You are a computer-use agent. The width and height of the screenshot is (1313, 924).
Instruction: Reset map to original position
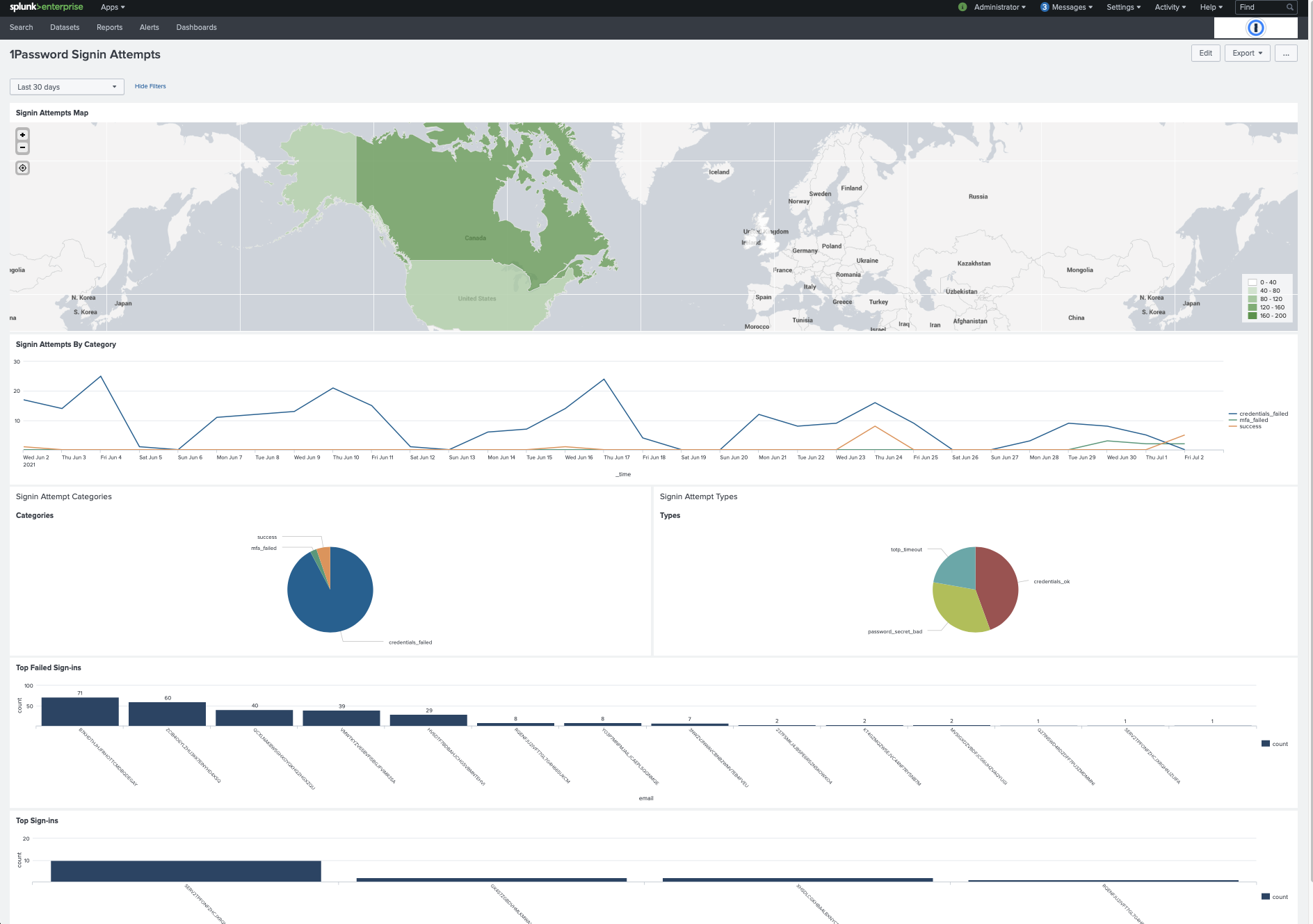pos(23,168)
